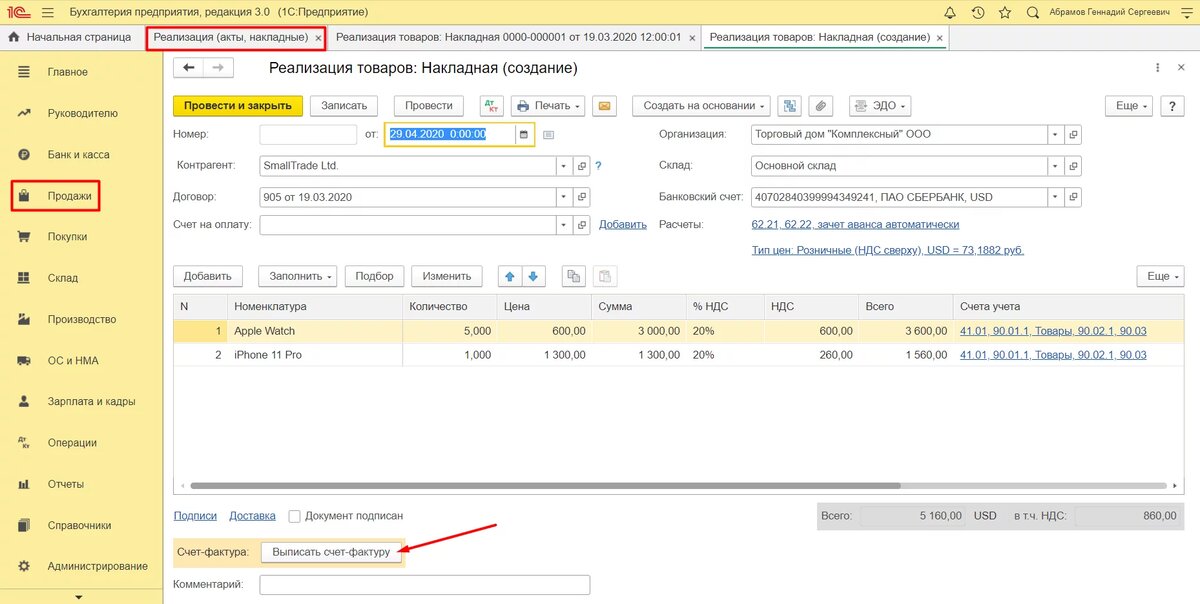The width and height of the screenshot is (1200, 604).
Task: Move the row down with blue arrow
Action: (x=533, y=276)
